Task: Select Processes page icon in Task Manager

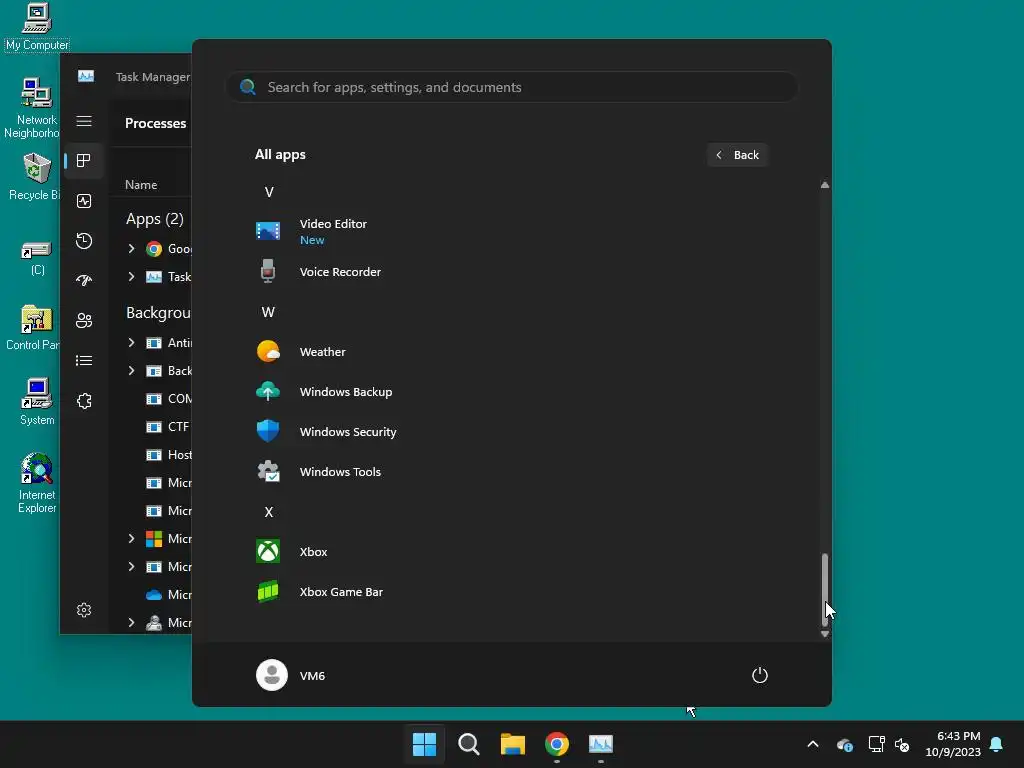Action: [x=84, y=161]
